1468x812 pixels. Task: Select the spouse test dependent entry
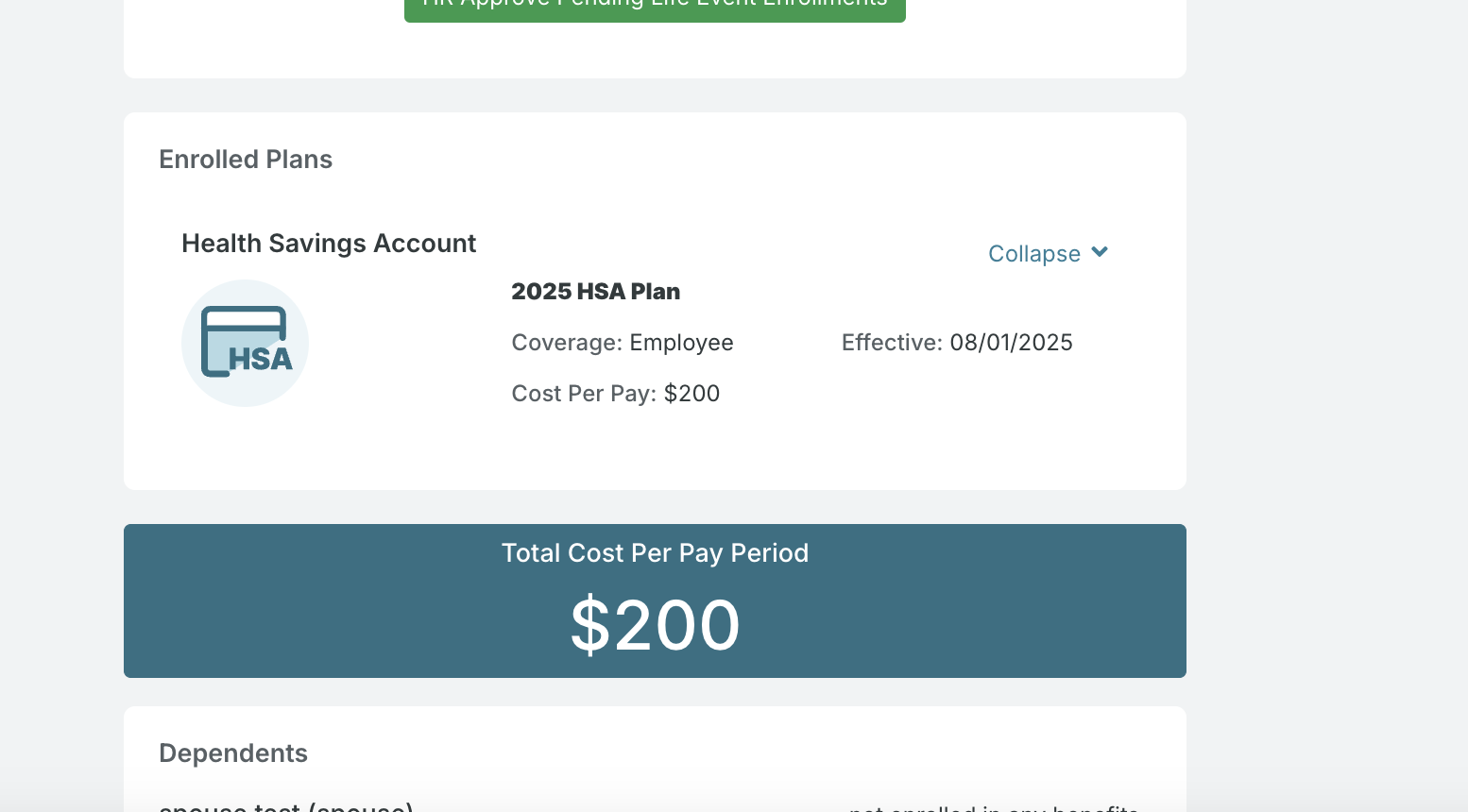[x=286, y=806]
